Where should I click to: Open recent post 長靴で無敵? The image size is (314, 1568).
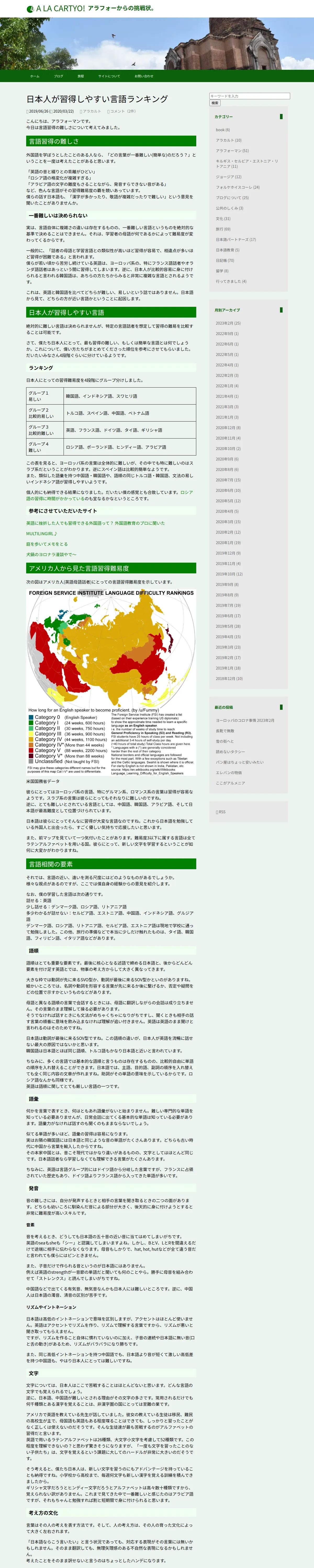225,731
